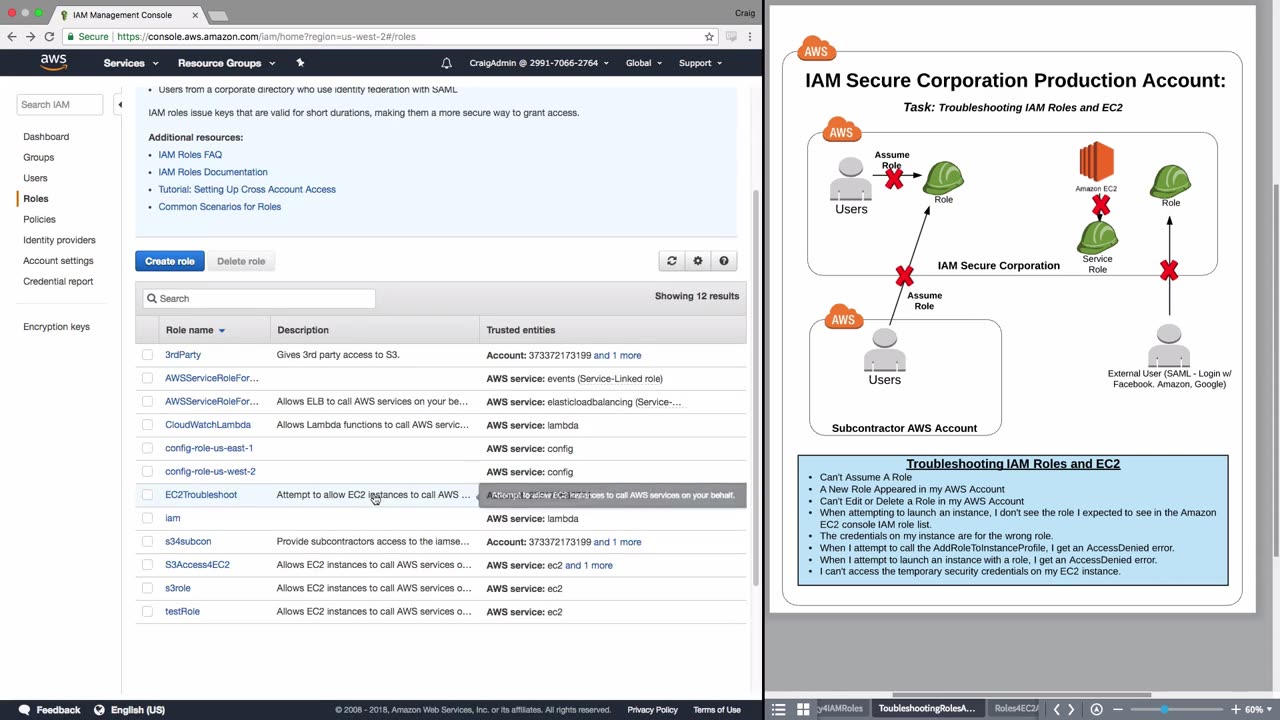Viewport: 1280px width, 720px height.
Task: Go to previous page arrow in diagram app
Action: [x=1056, y=709]
